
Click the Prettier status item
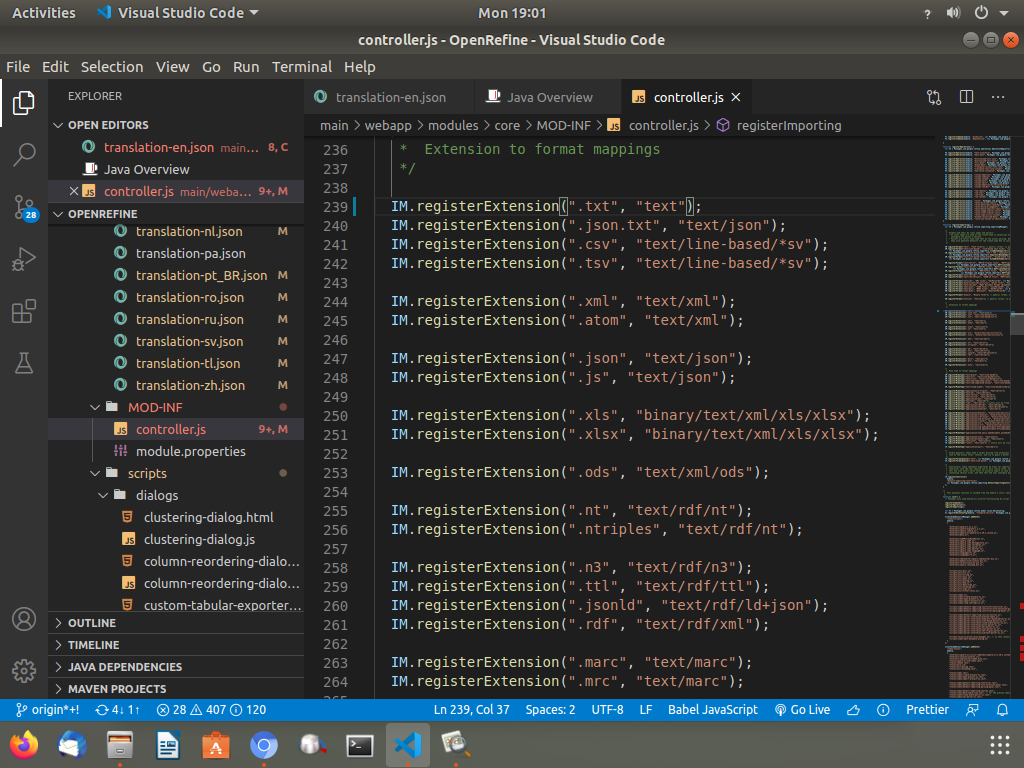[x=927, y=710]
